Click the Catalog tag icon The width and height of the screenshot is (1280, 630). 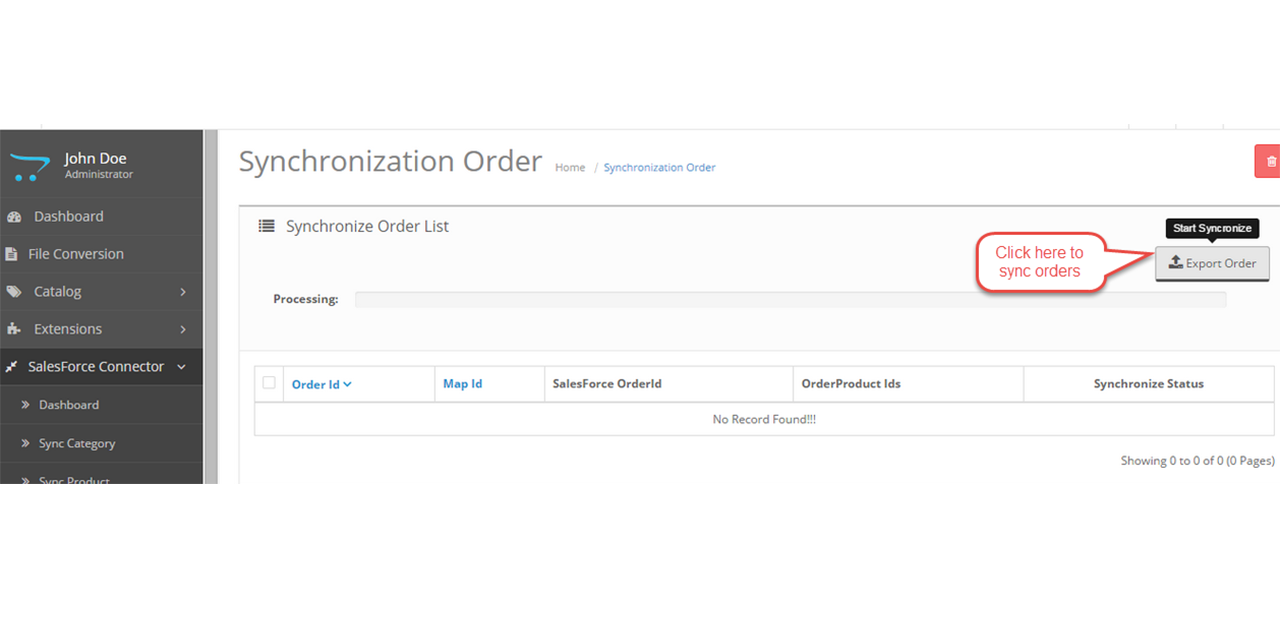(13, 292)
